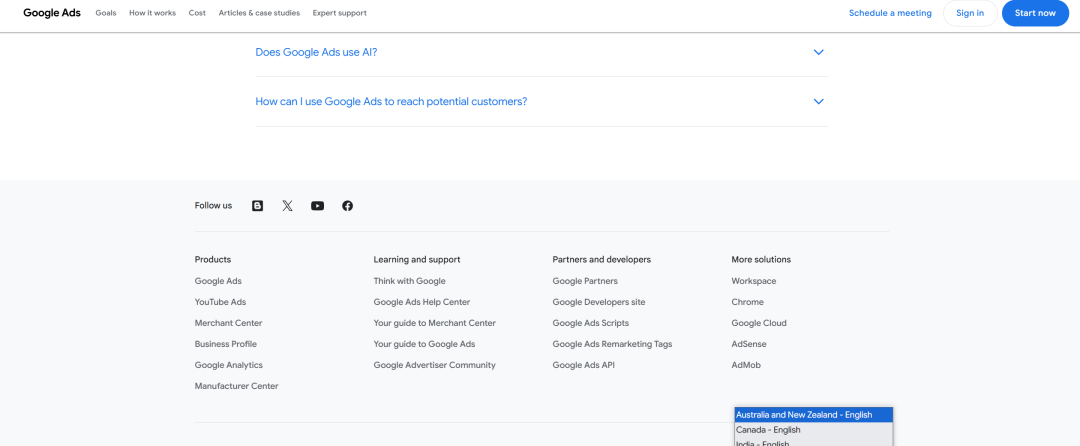Viewport: 1080px width, 446px height.
Task: Open the YouTube social icon
Action: pyautogui.click(x=318, y=206)
